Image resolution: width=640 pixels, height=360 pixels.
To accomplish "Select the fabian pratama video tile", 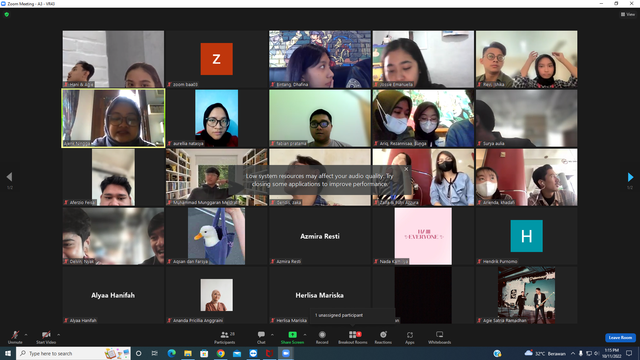I will 320,118.
